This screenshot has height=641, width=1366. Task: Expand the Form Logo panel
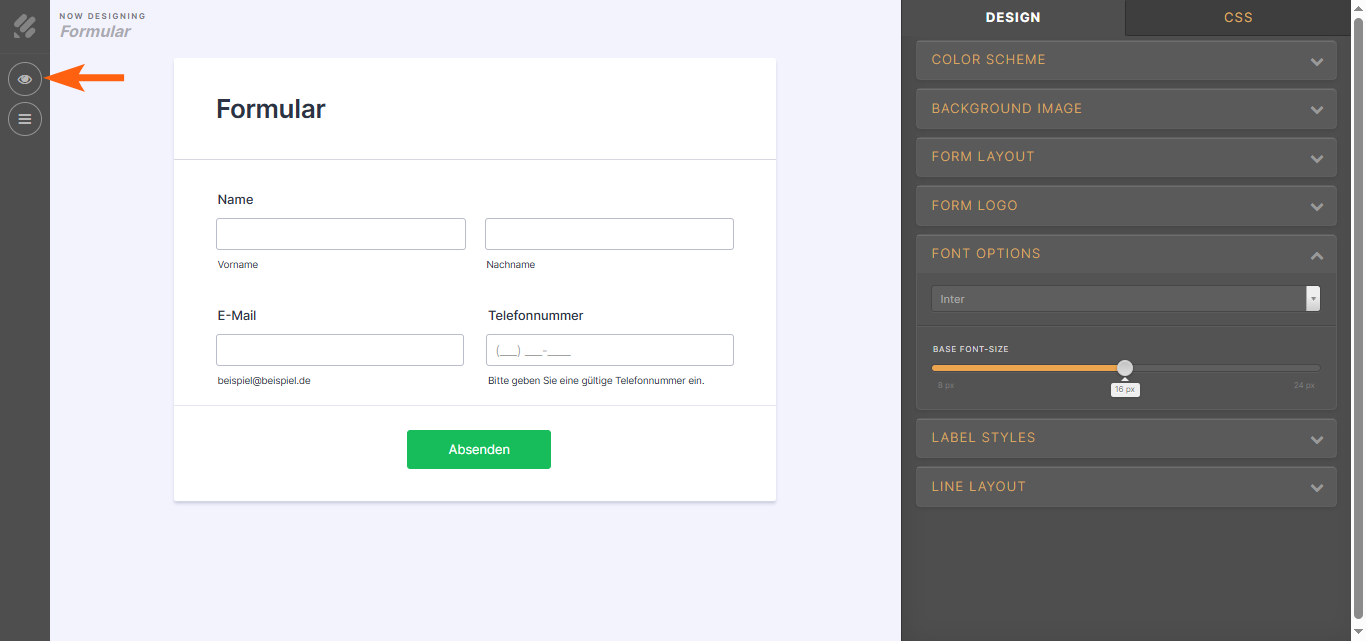(x=1126, y=206)
